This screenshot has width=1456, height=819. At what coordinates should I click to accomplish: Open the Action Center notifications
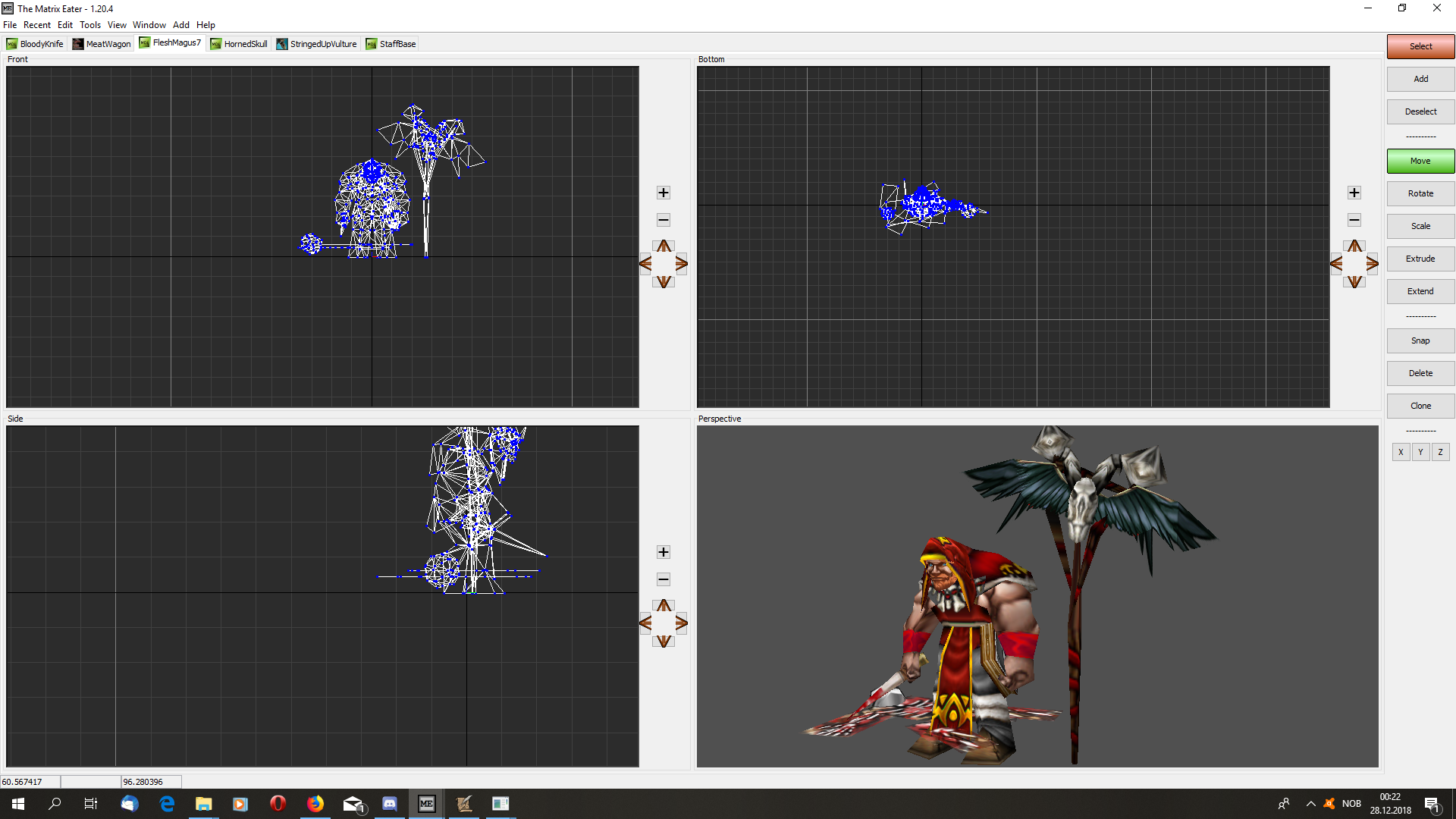pyautogui.click(x=1432, y=804)
